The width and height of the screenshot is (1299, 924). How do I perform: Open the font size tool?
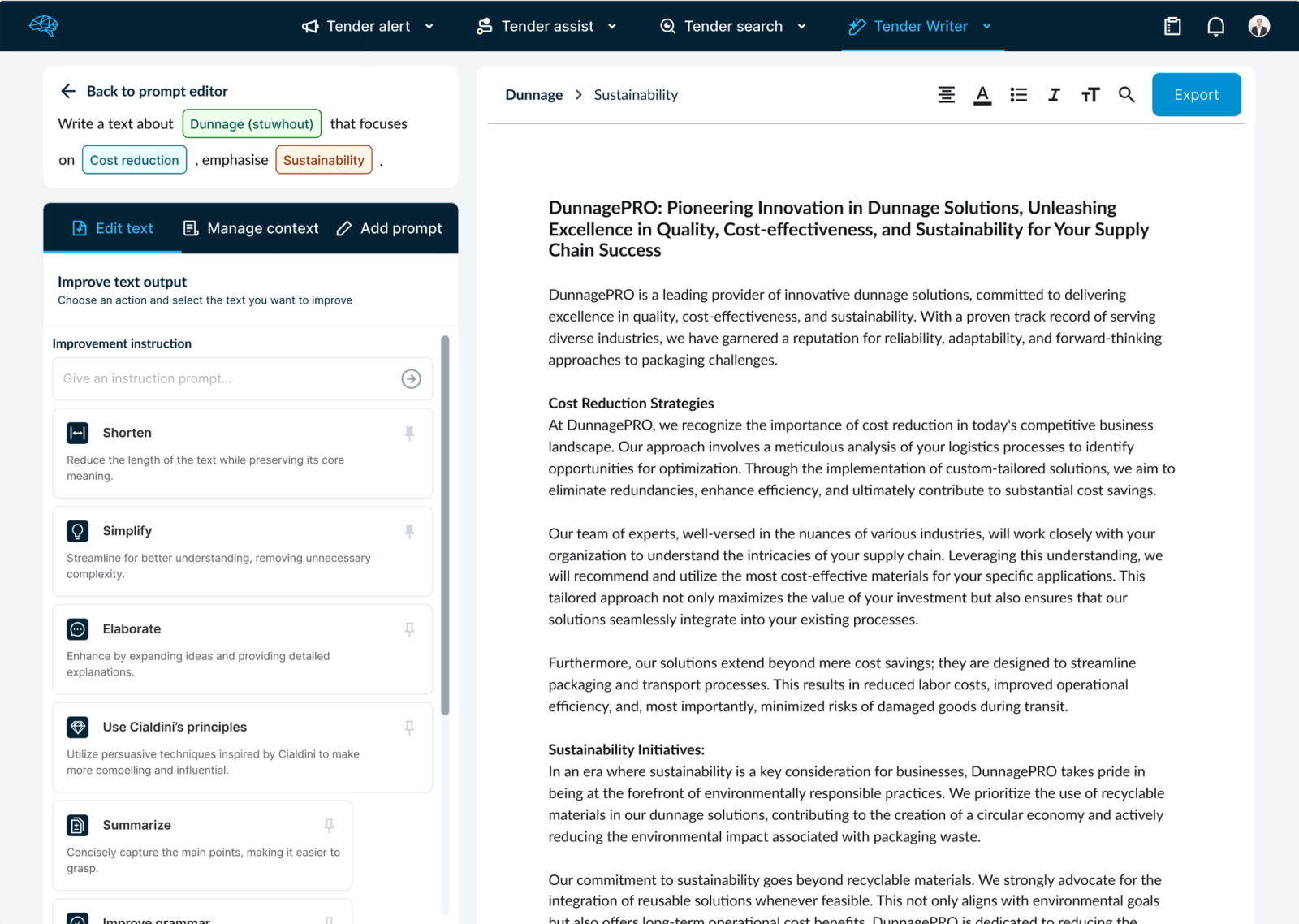point(1090,95)
